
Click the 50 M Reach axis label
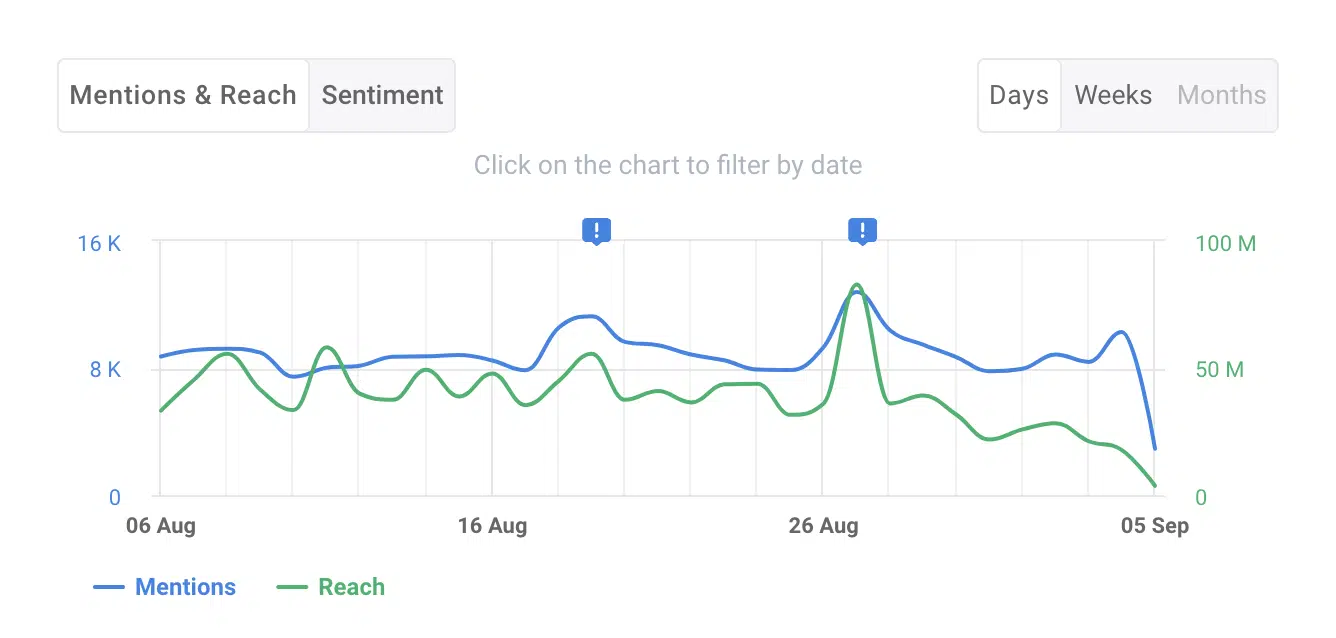coord(1219,370)
